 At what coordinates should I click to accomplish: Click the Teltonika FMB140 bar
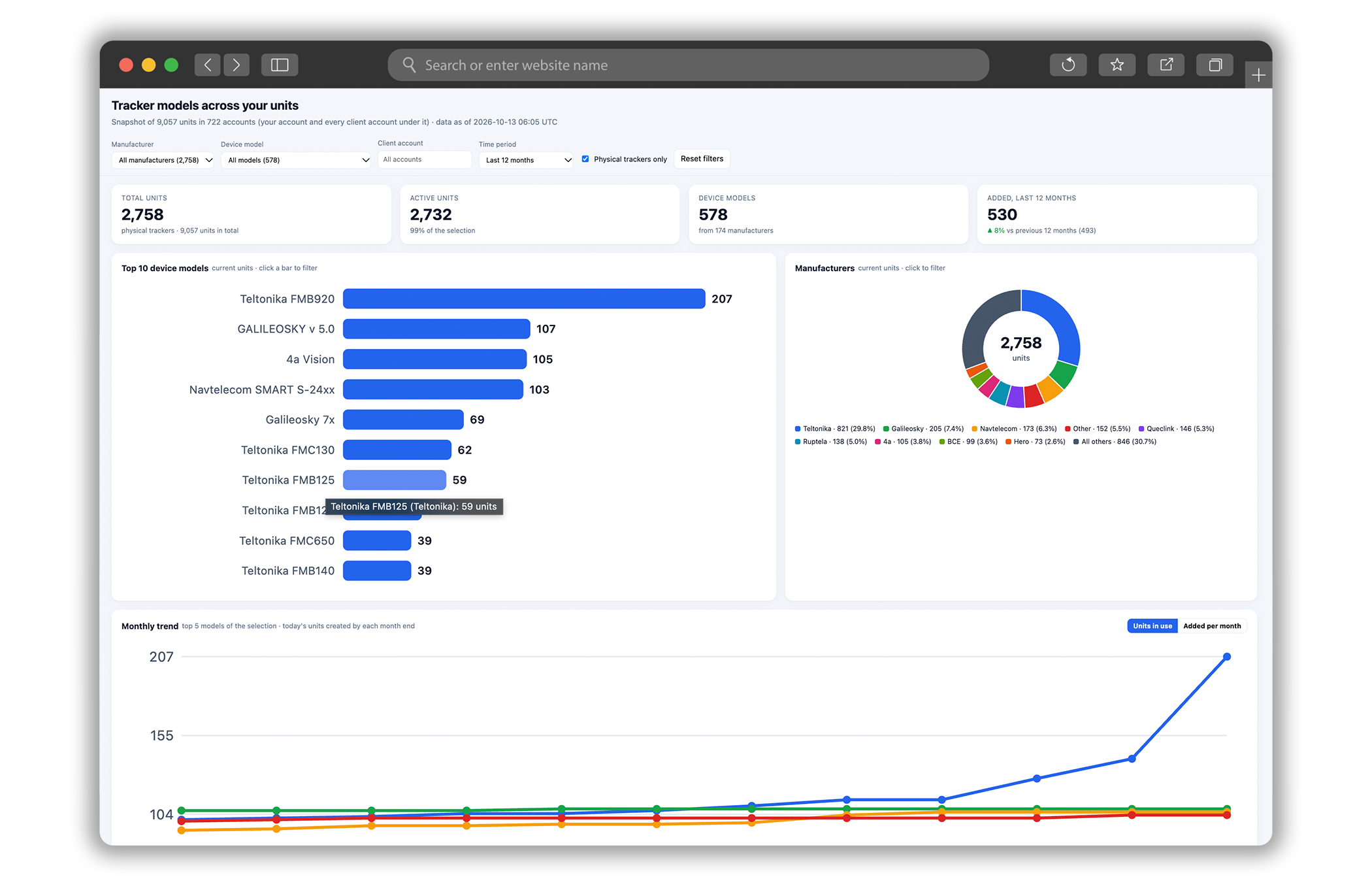point(377,570)
